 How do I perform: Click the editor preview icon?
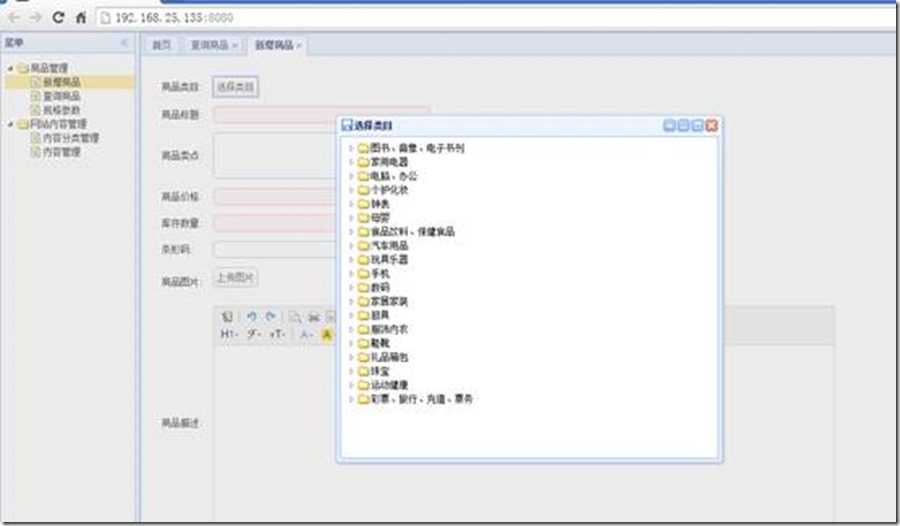(294, 316)
